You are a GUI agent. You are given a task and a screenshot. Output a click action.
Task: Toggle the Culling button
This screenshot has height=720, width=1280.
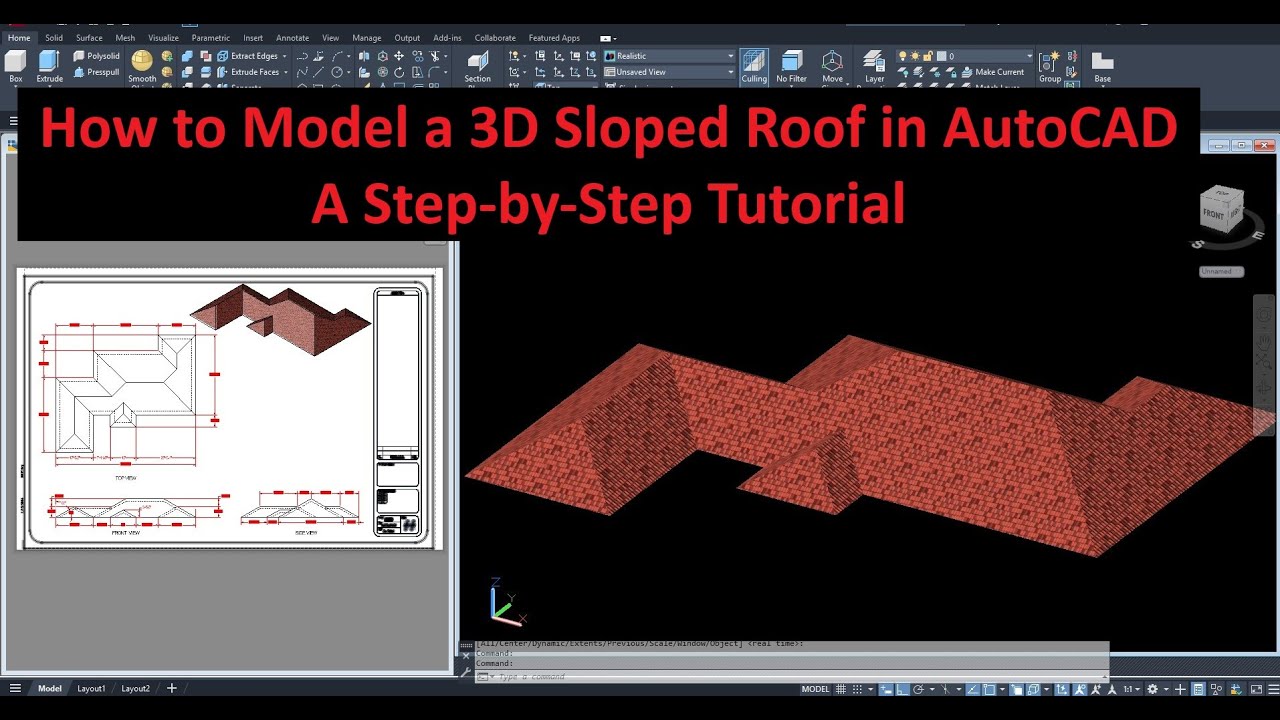tap(754, 66)
